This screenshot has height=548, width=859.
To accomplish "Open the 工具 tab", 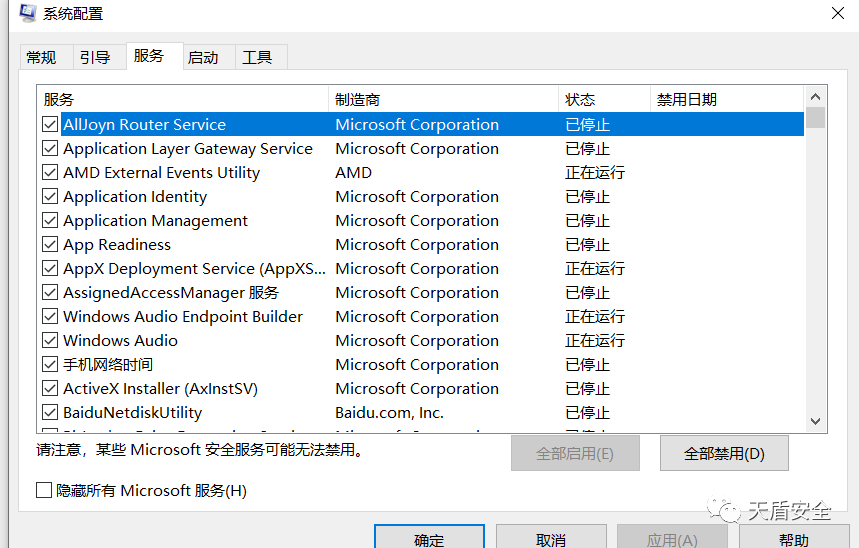I will 257,58.
